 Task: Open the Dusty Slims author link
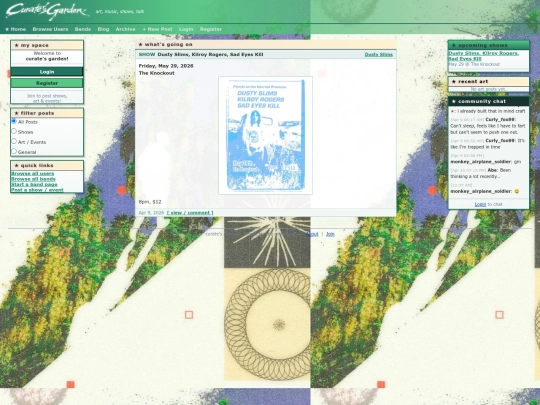pos(378,54)
